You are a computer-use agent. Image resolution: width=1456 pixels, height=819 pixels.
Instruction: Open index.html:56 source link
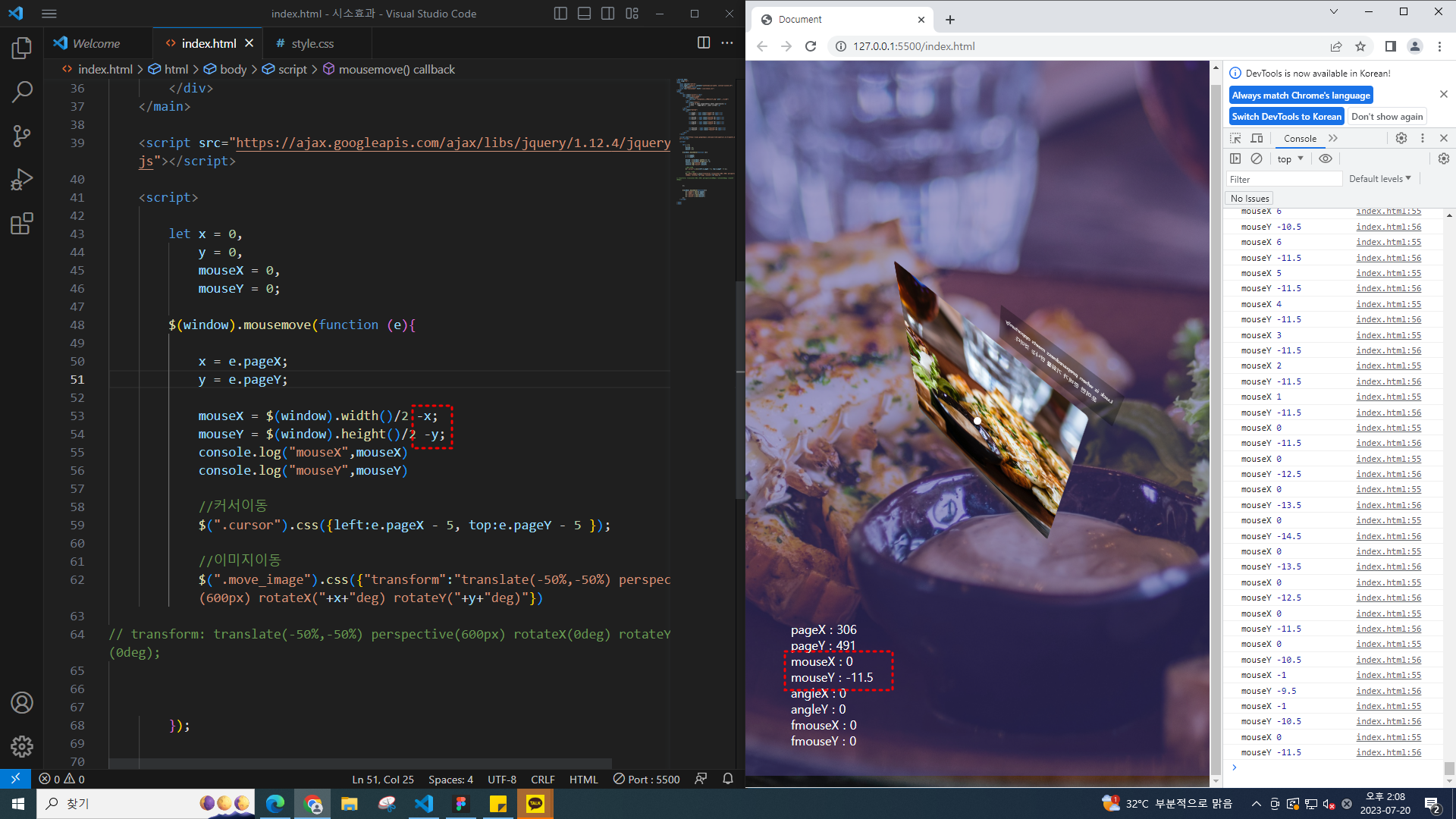coord(1388,227)
